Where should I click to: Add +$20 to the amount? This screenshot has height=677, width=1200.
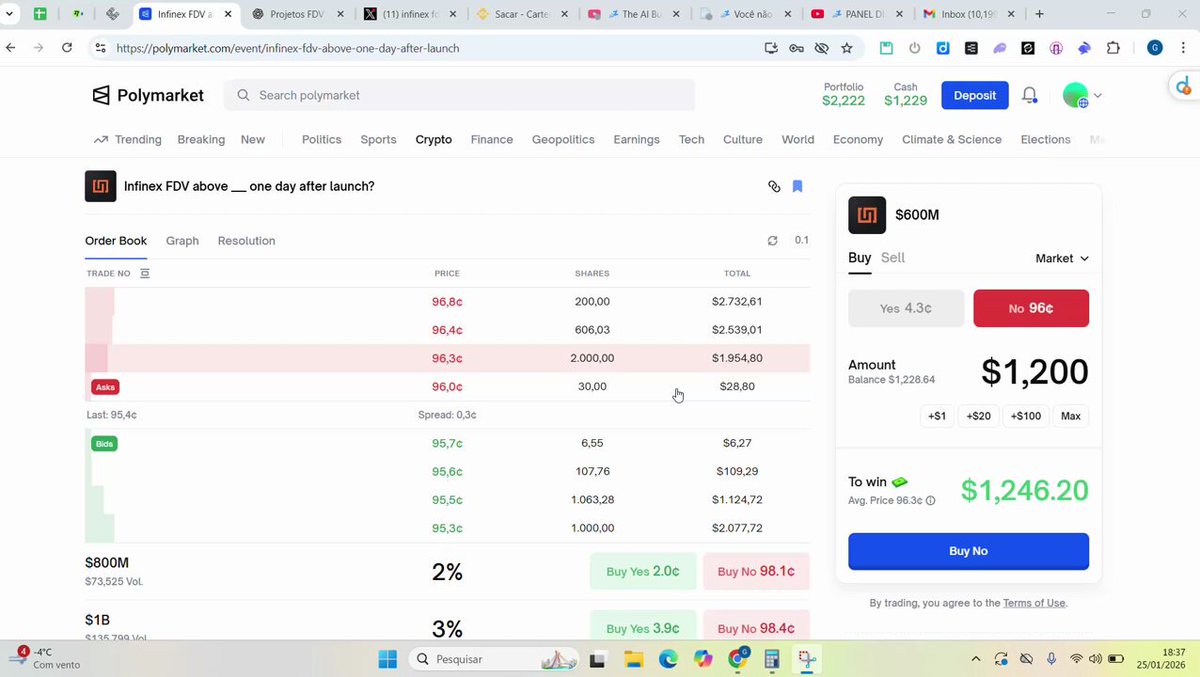980,416
